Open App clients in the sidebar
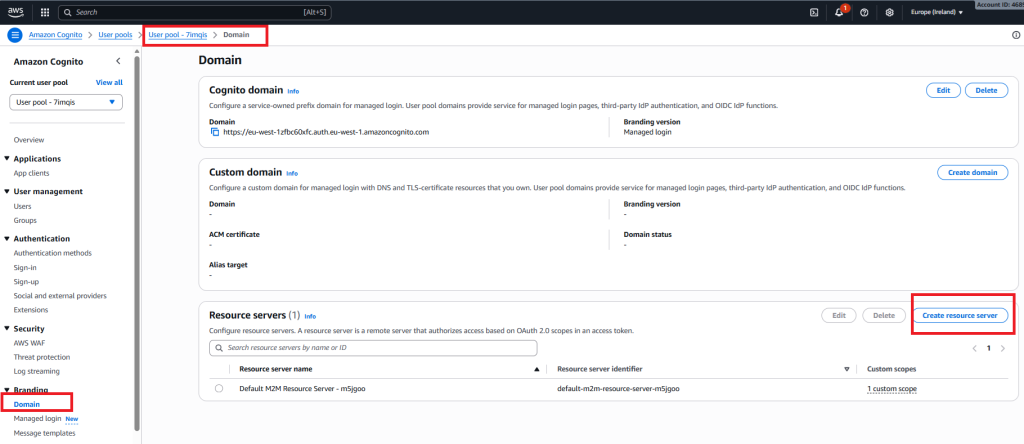This screenshot has width=1024, height=444. [34, 173]
